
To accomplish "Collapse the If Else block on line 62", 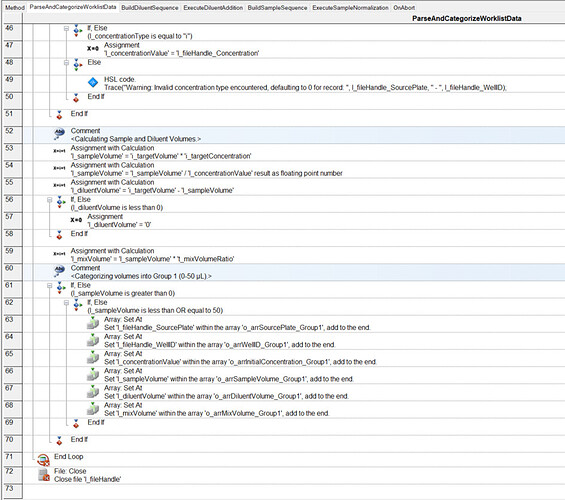I will 66,303.
